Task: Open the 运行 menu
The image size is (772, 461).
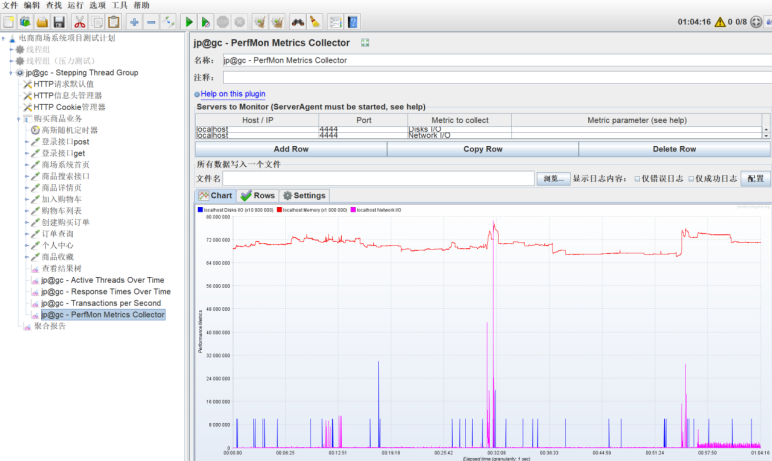Action: pos(75,5)
